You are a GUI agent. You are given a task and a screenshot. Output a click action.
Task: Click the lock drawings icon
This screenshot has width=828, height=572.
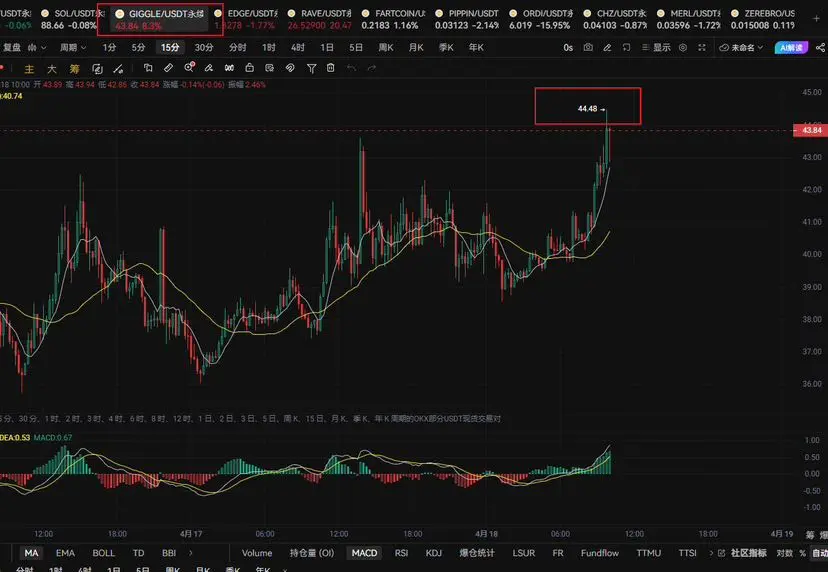pos(249,68)
